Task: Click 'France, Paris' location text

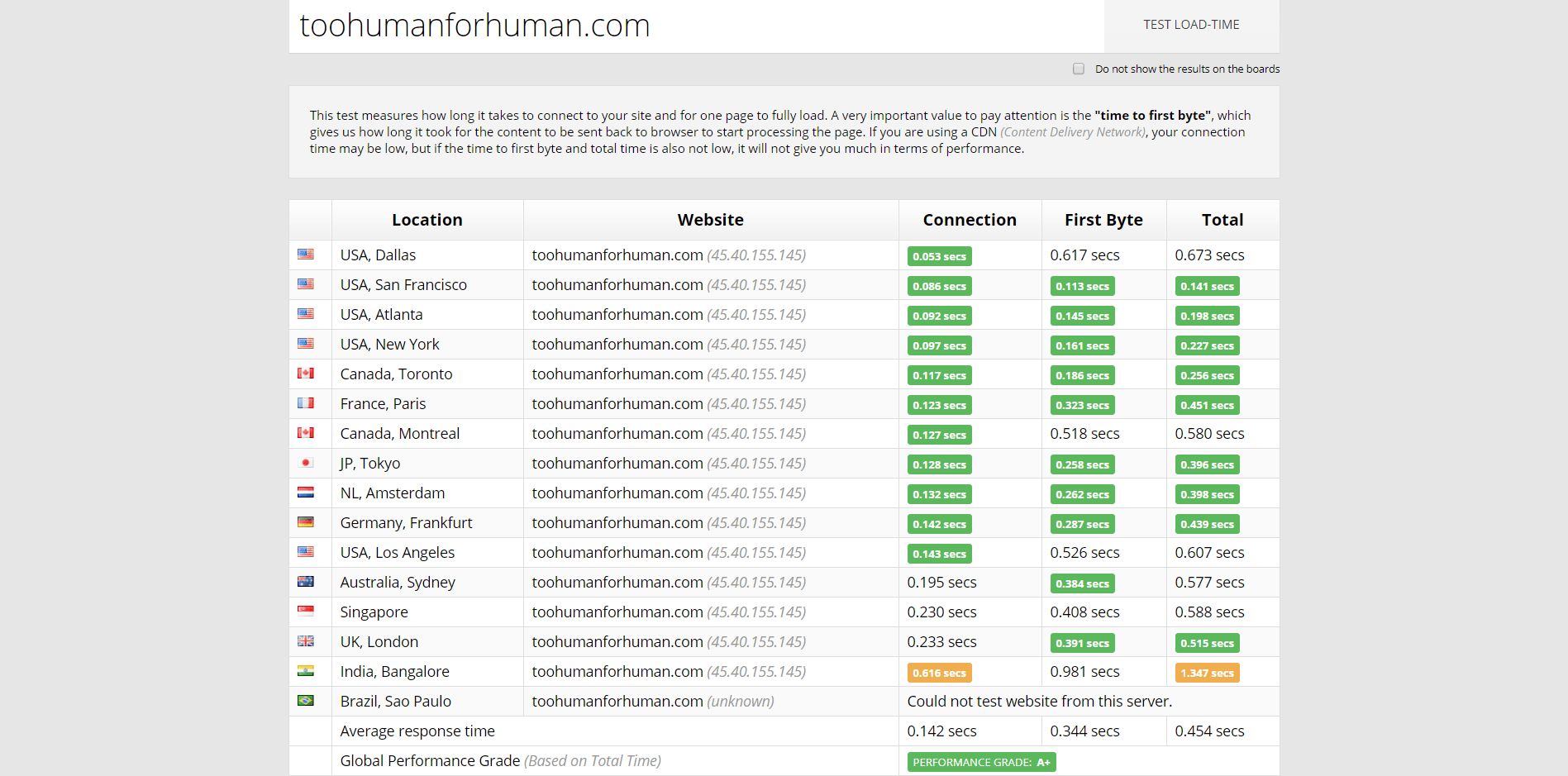Action: click(x=383, y=404)
